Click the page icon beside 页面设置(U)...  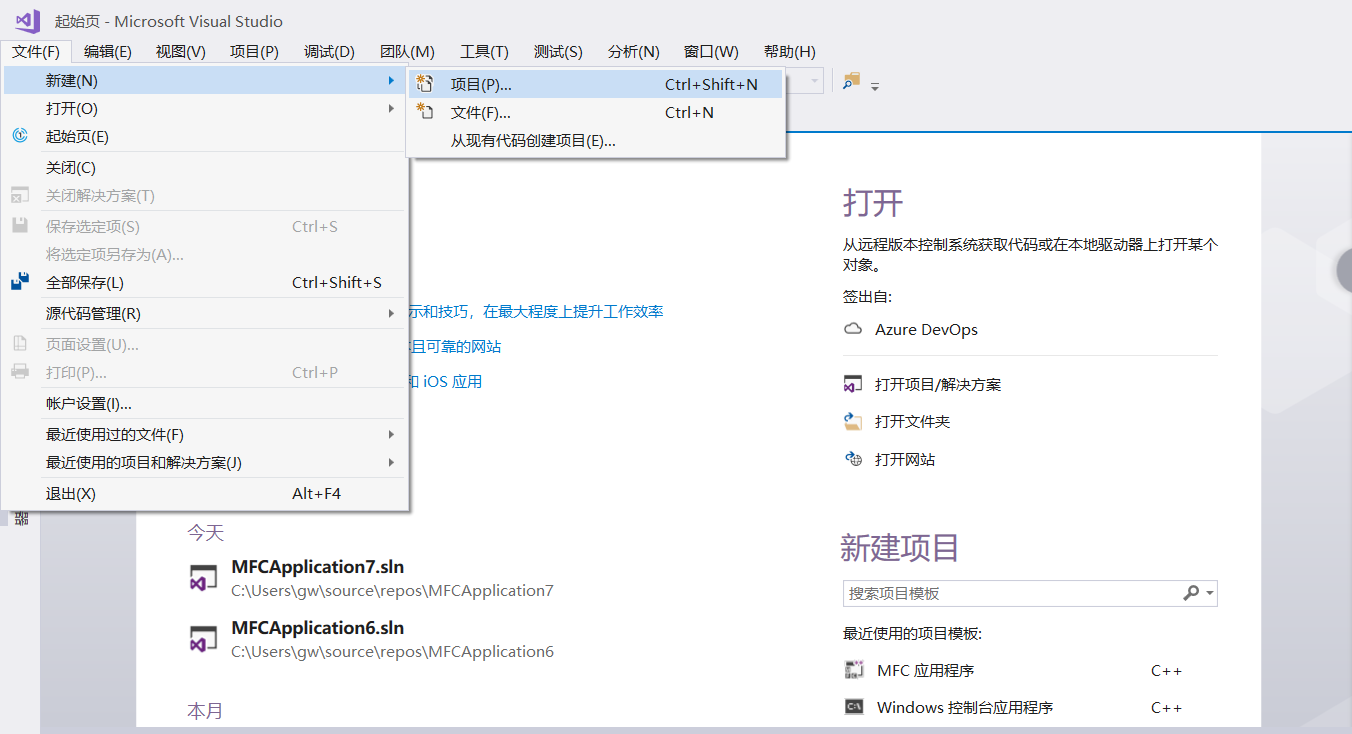click(x=20, y=344)
